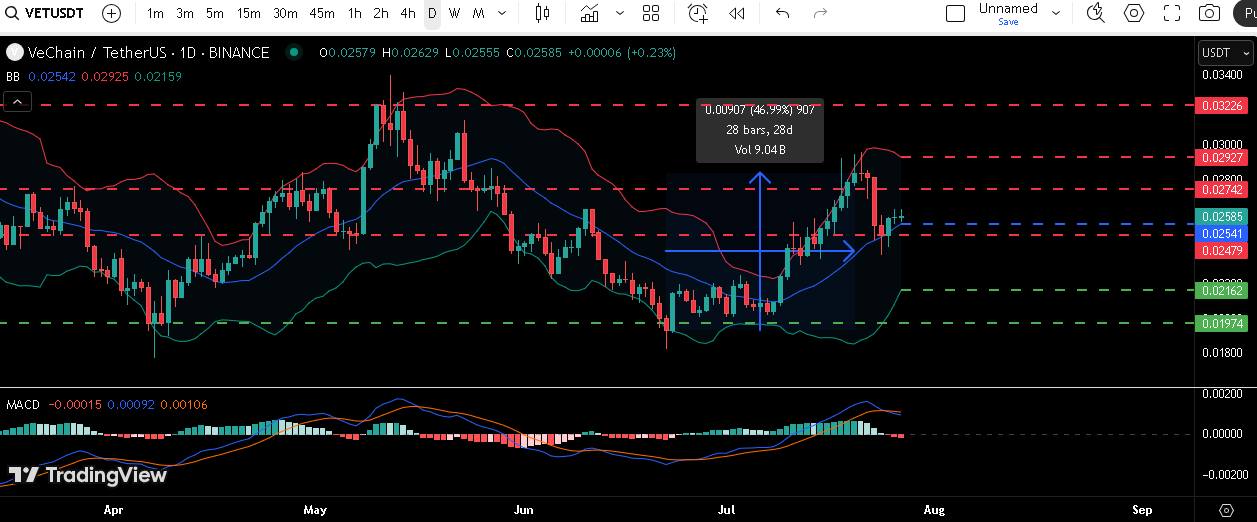The image size is (1257, 522).
Task: Choose the 45m timeframe
Action: [322, 14]
